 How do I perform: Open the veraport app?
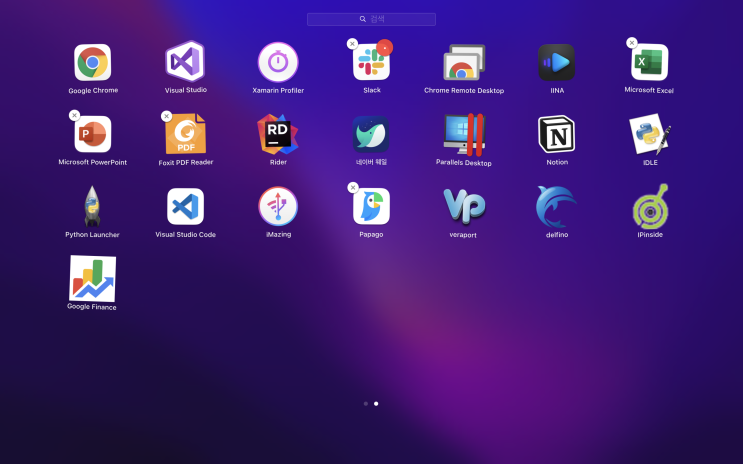(x=464, y=206)
